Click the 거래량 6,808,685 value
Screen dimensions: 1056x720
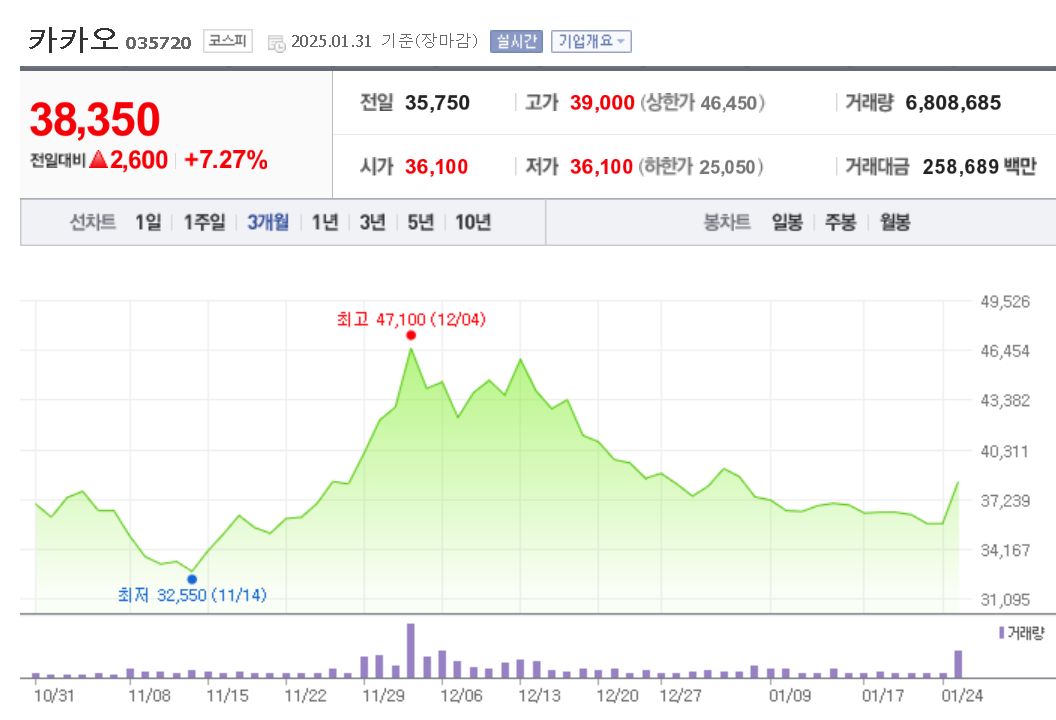coord(953,102)
